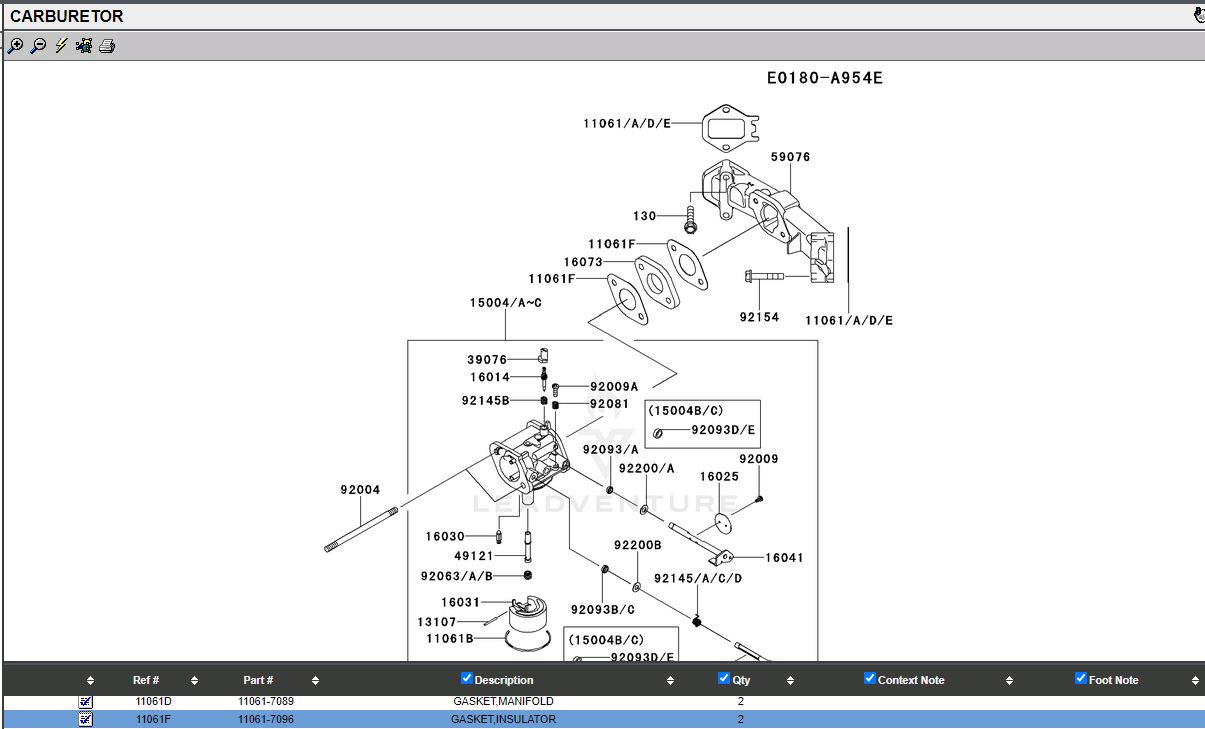Click the row icon for 11061F
This screenshot has width=1205, height=729.
coord(85,719)
